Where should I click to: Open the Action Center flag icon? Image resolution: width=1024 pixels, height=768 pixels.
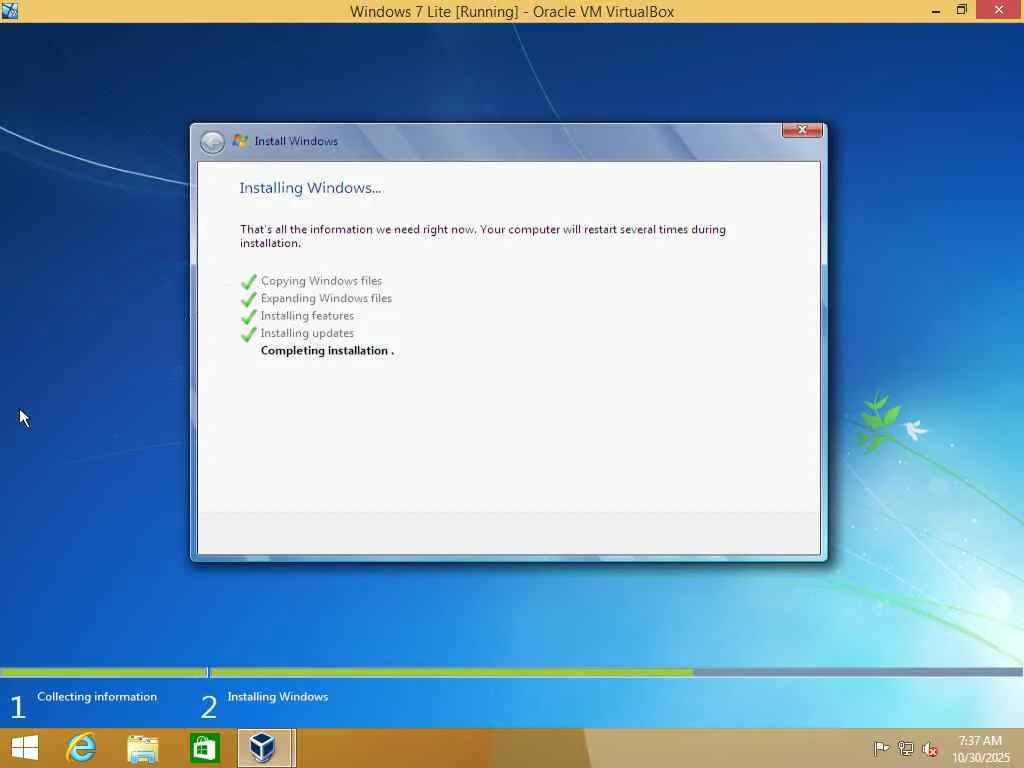pyautogui.click(x=881, y=748)
